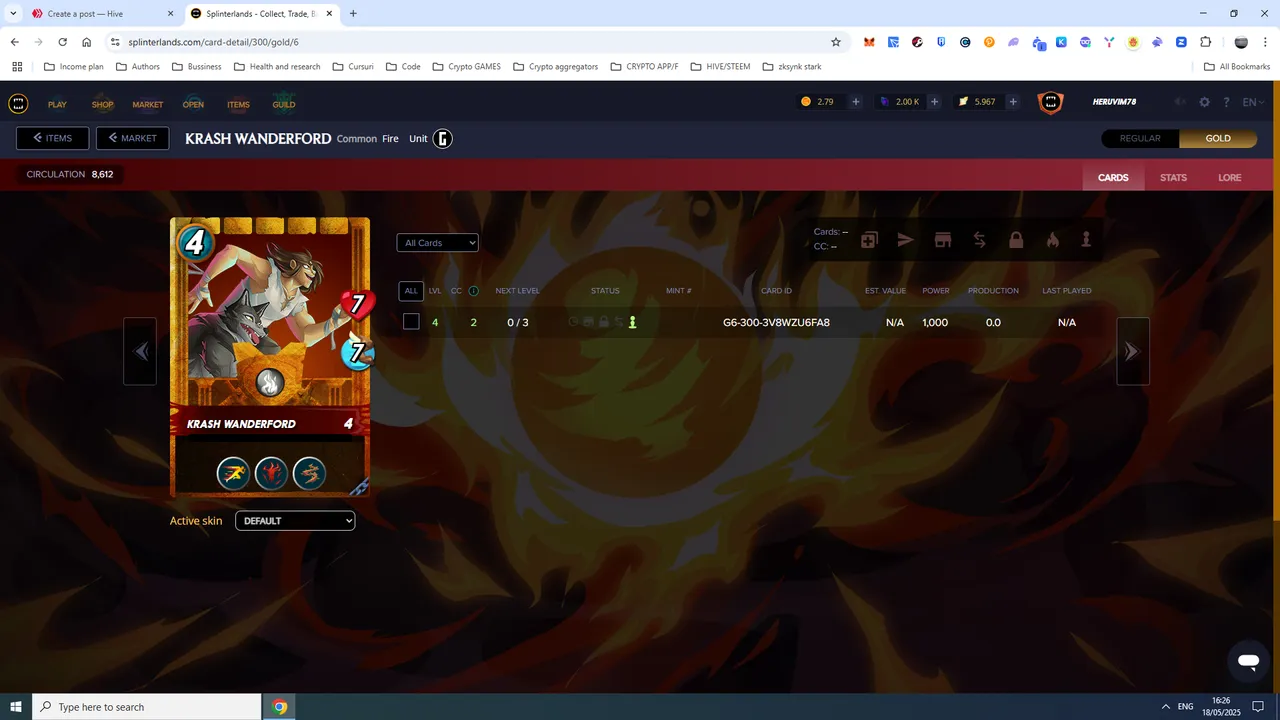
Task: Go to next card with right arrow
Action: [1133, 351]
